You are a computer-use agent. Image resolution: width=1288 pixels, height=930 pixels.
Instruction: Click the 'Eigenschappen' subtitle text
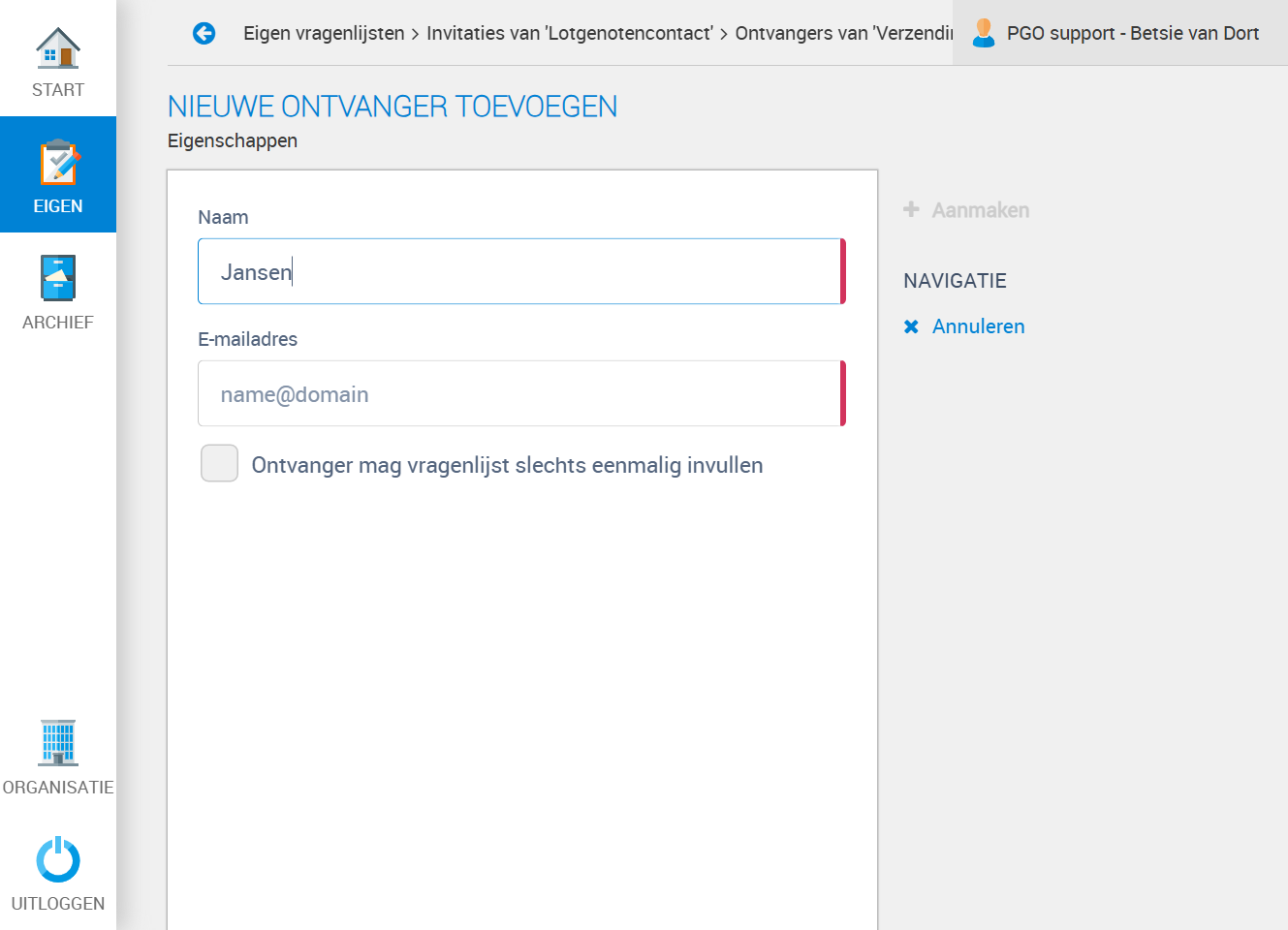click(233, 140)
